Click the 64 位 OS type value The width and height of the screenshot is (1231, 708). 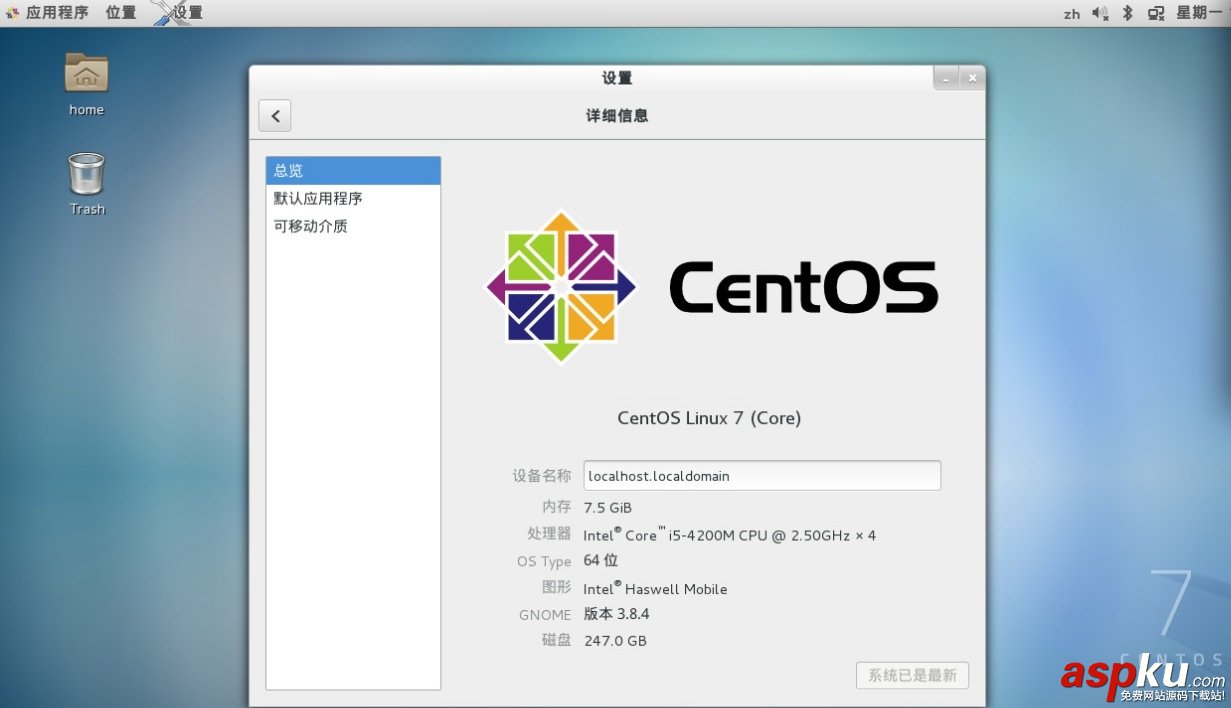click(601, 561)
